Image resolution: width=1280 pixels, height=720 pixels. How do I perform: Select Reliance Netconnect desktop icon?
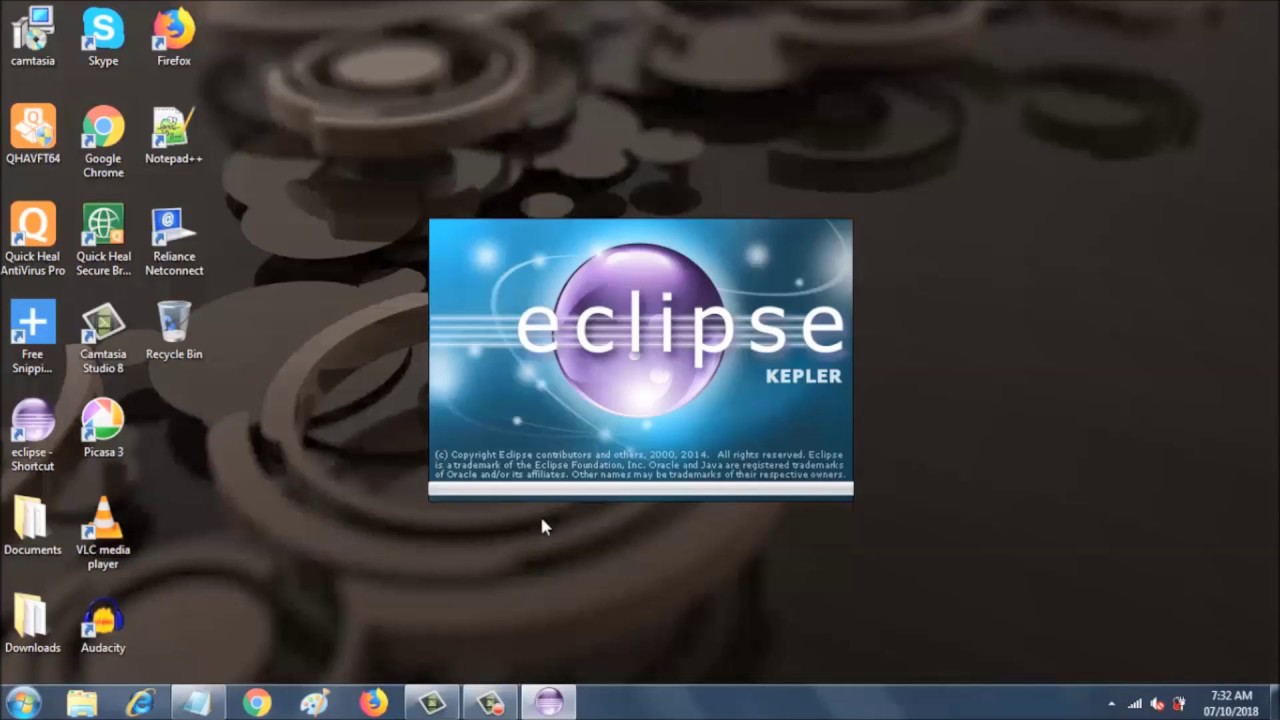(x=174, y=240)
